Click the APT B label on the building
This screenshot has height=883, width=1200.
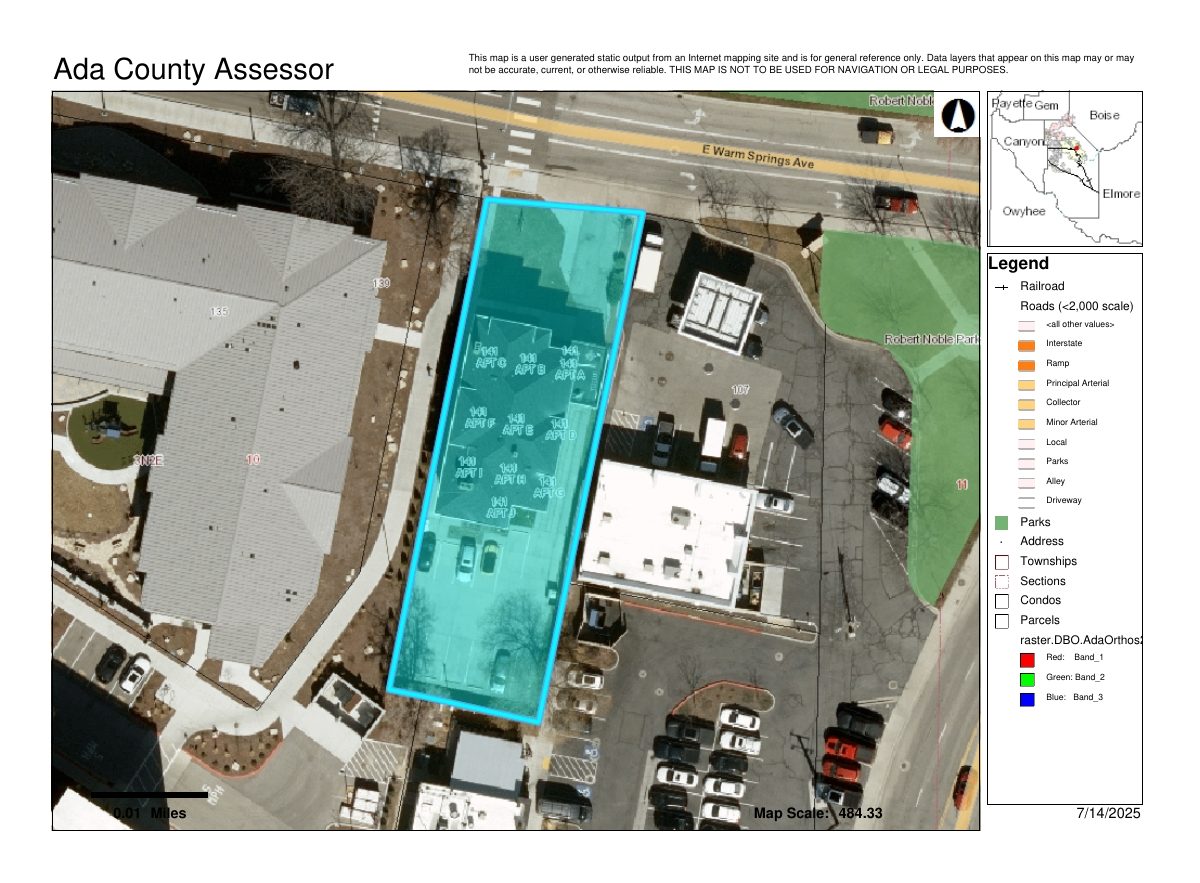point(530,370)
